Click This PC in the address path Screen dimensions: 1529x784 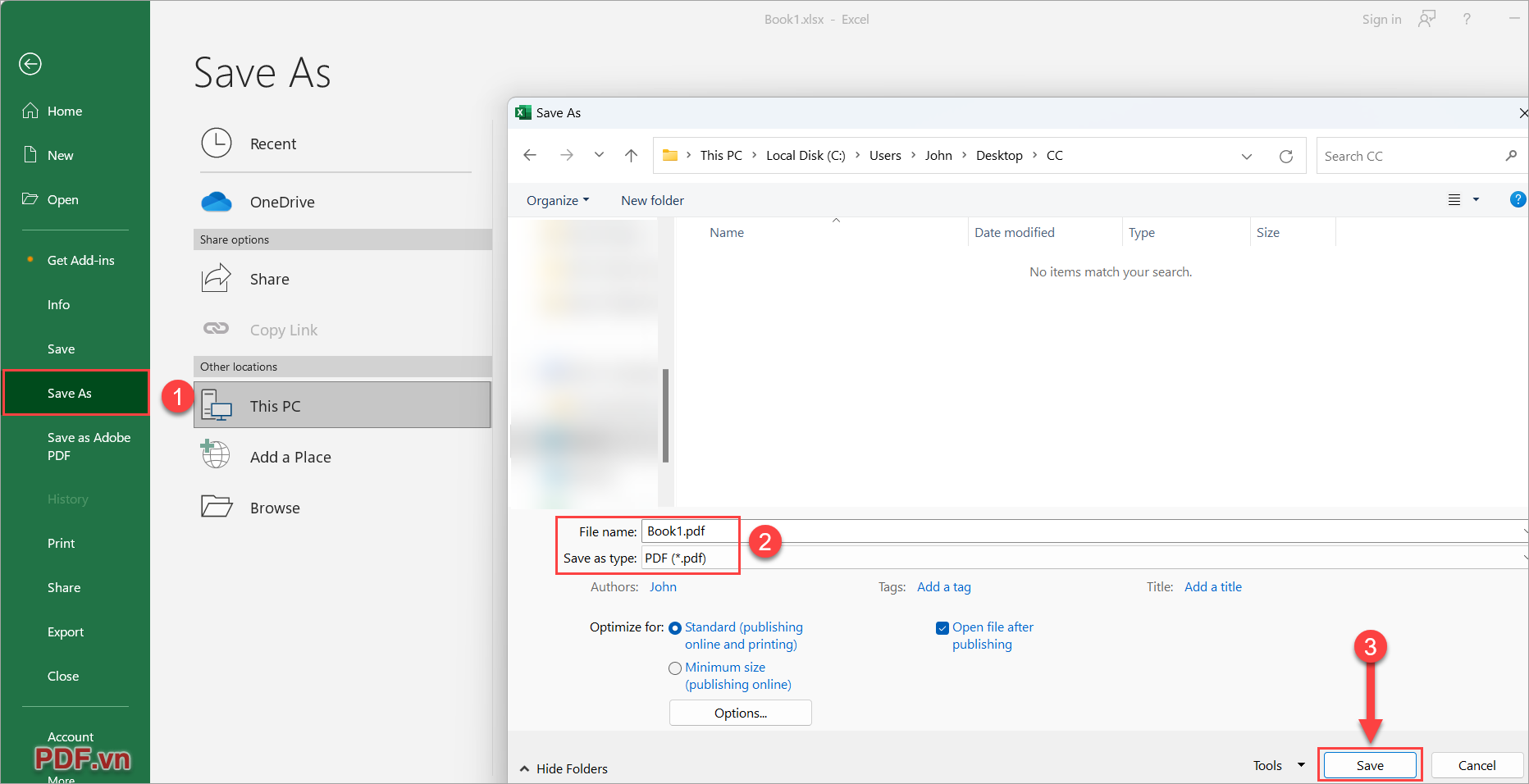click(x=721, y=155)
